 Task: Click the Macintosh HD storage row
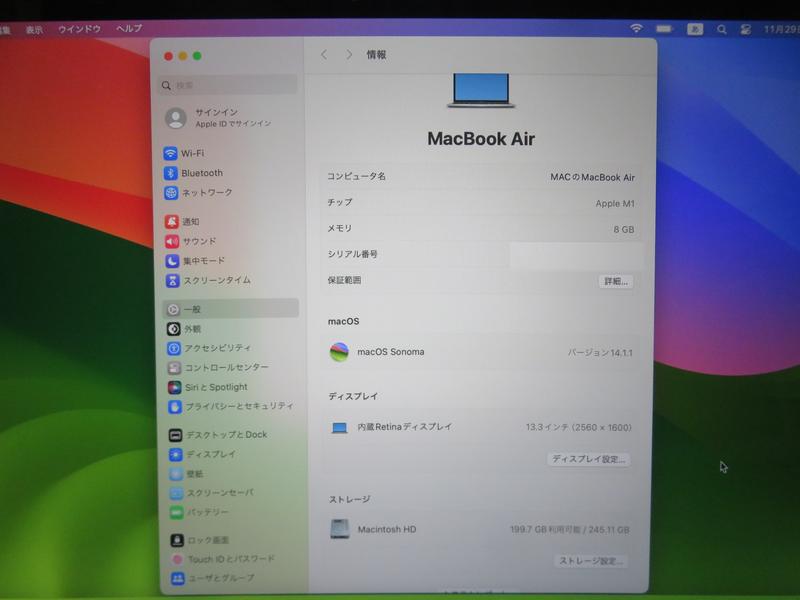480,529
